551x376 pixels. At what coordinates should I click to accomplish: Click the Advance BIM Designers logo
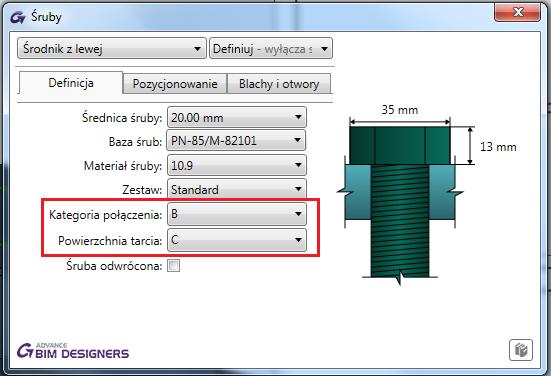73,351
